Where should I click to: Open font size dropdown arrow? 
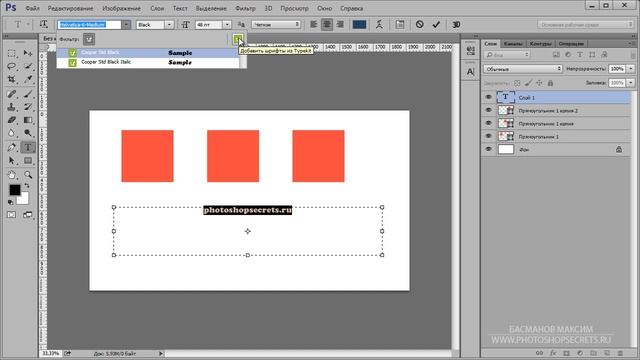pos(227,24)
